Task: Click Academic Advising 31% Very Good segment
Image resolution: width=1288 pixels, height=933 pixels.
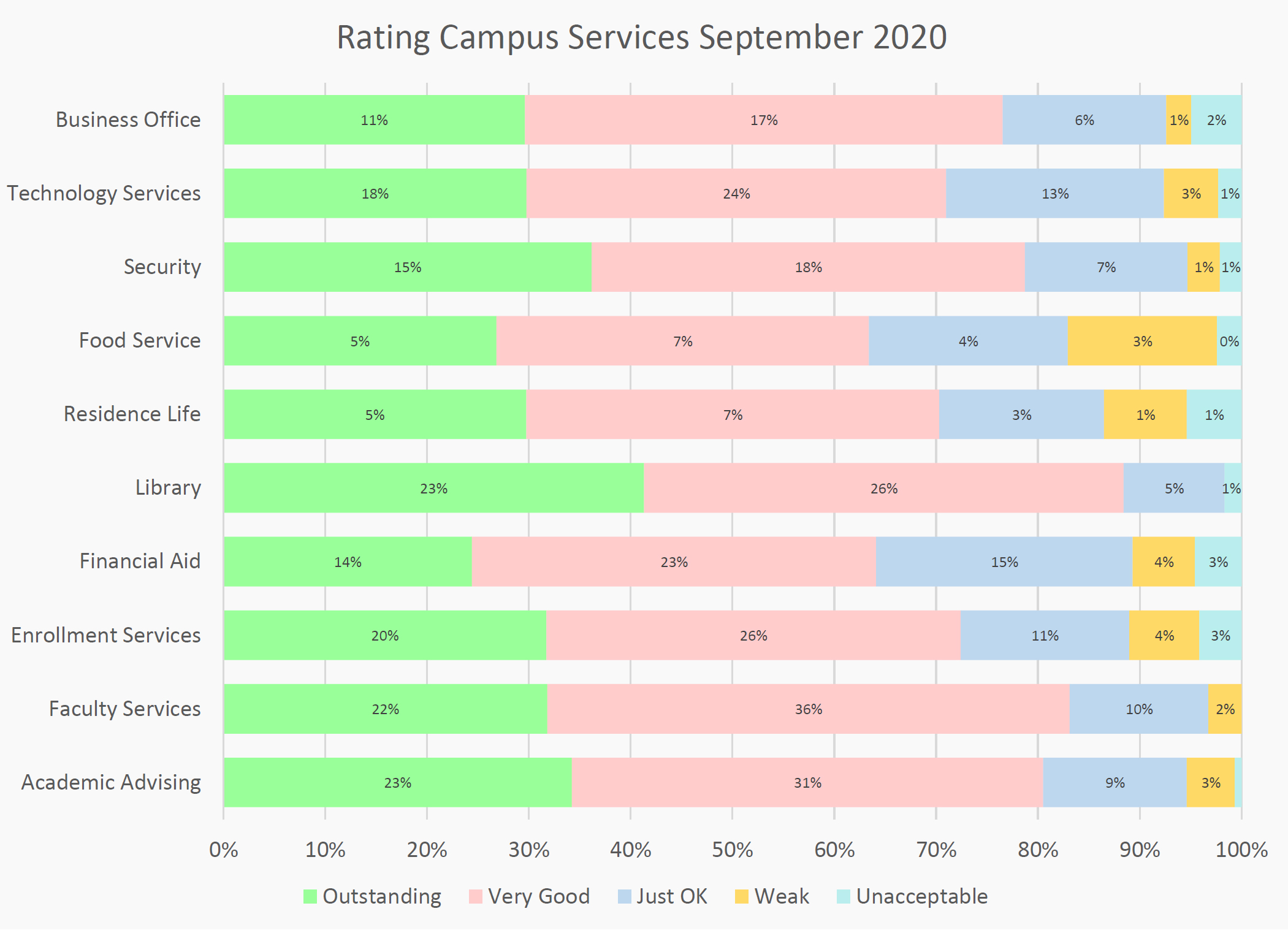Action: [807, 782]
